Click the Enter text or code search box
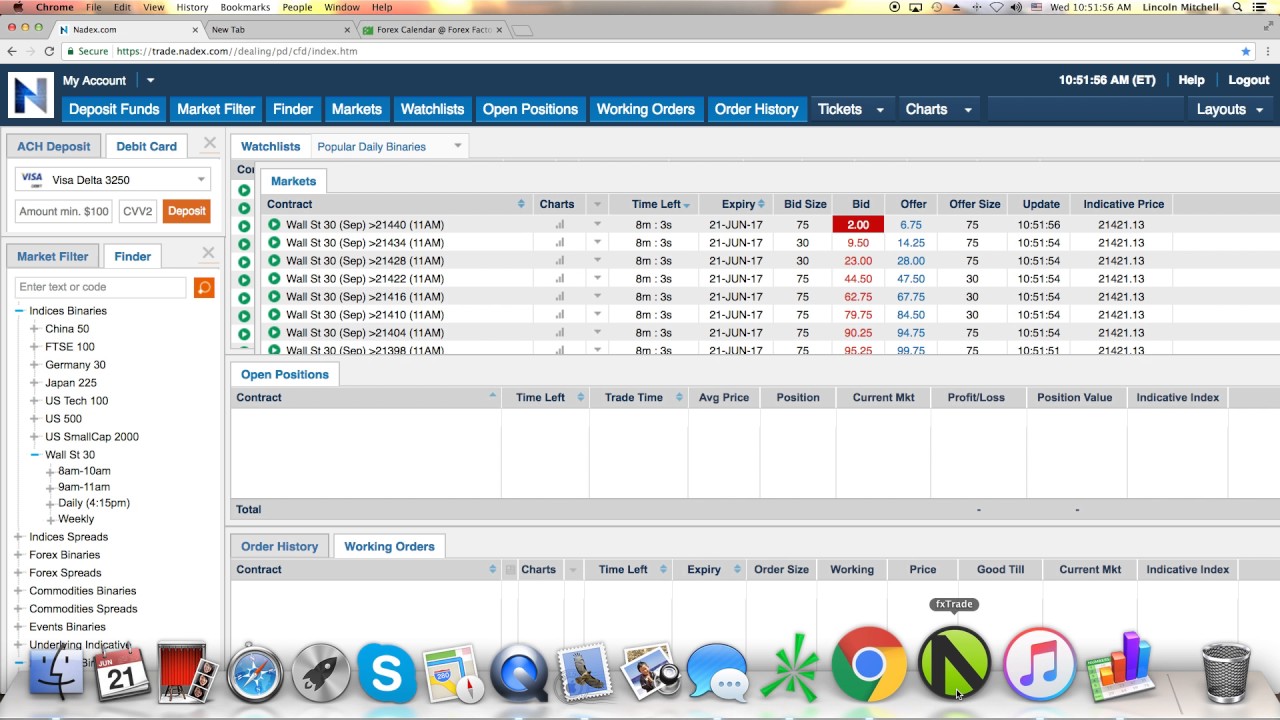Viewport: 1280px width, 720px height. [x=101, y=287]
